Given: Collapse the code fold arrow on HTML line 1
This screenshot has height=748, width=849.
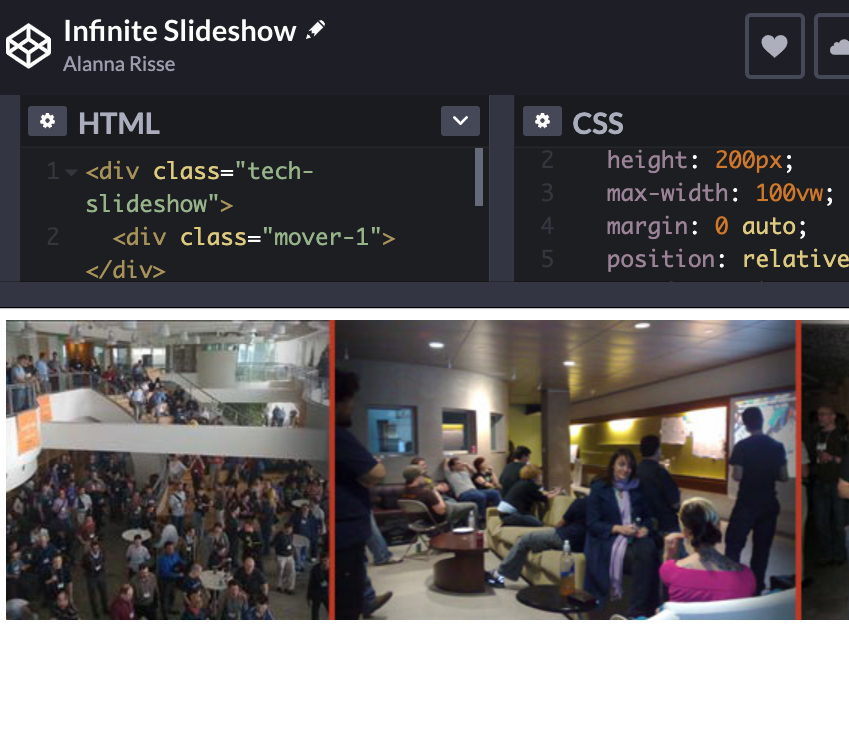Looking at the screenshot, I should coord(71,173).
